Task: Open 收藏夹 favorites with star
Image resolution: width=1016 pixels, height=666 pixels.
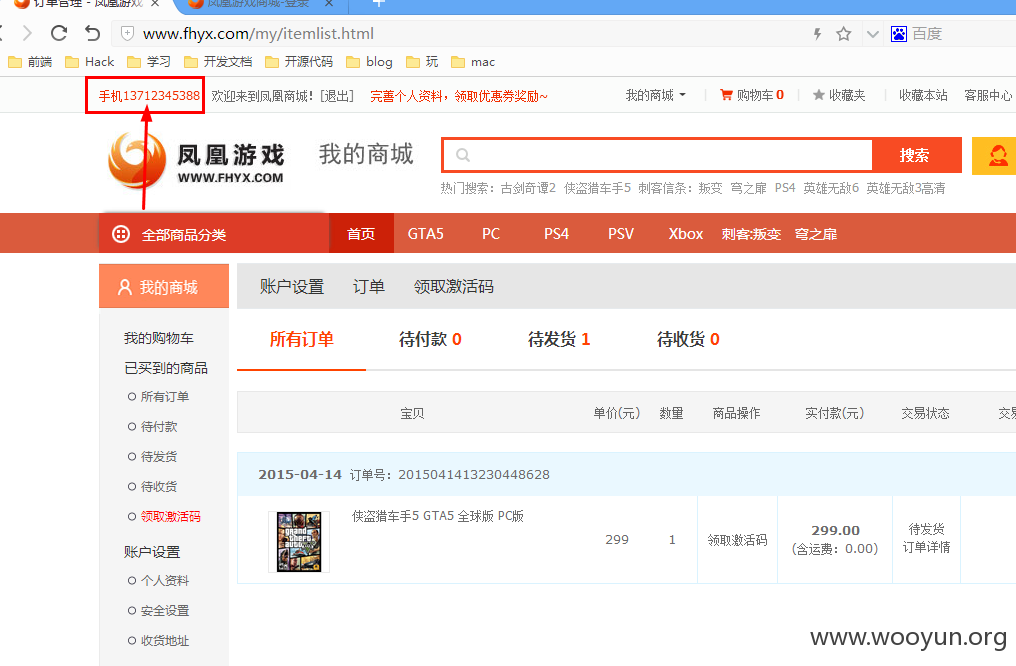Action: coord(839,95)
